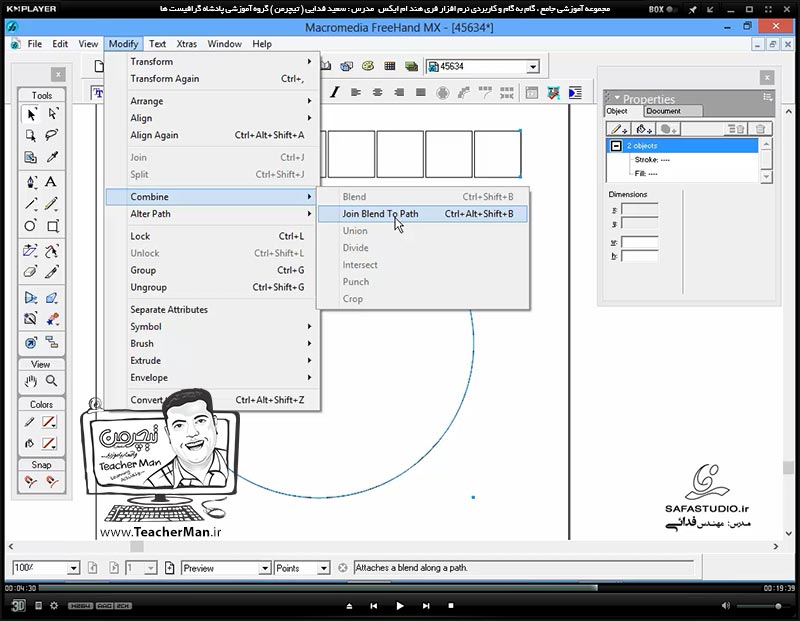This screenshot has width=800, height=621.
Task: Toggle the 3D button in KMPlayer
Action: coord(18,606)
